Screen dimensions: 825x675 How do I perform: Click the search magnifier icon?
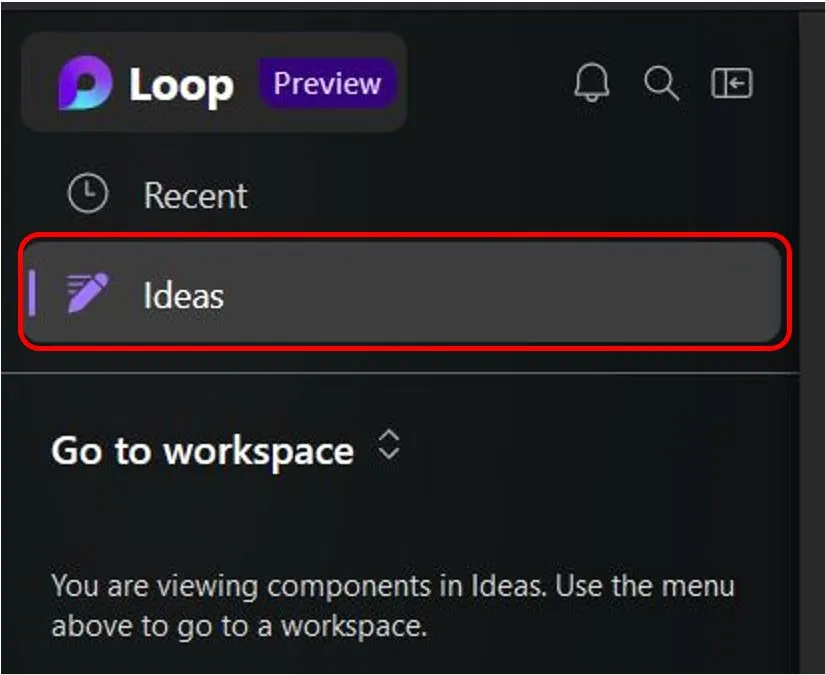[x=662, y=83]
